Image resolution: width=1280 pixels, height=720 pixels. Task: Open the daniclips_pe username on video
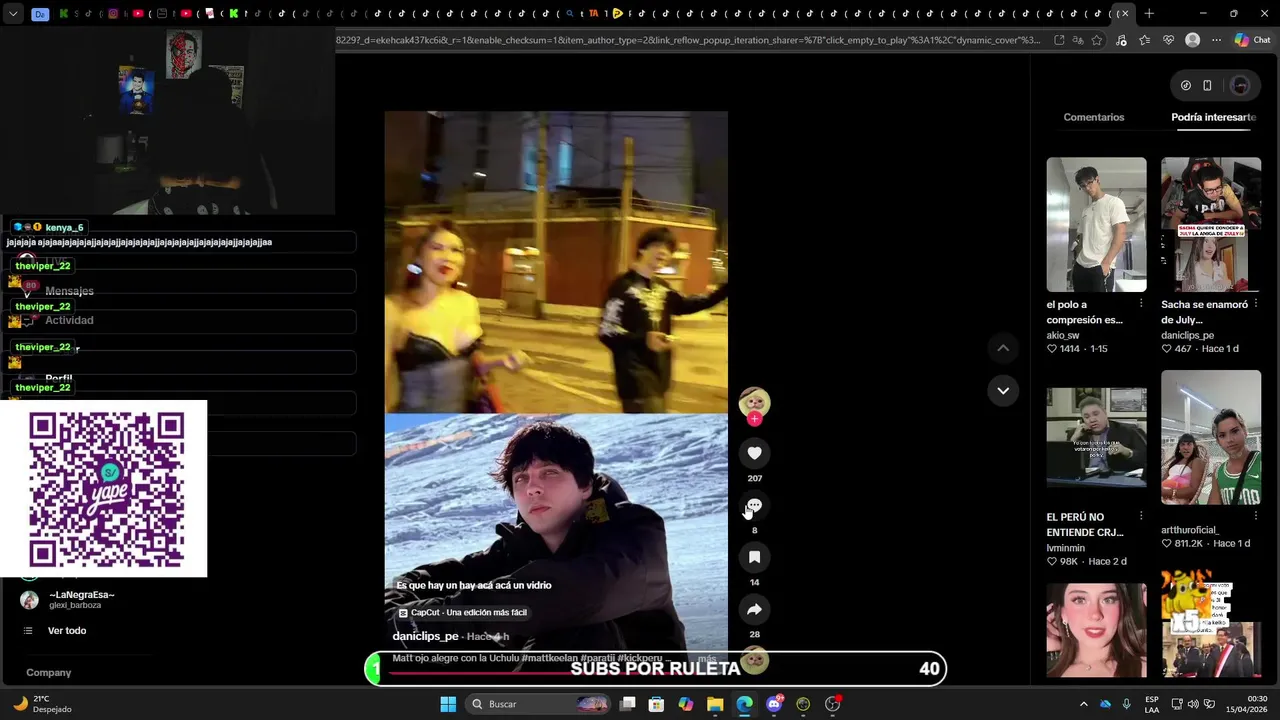(x=425, y=636)
